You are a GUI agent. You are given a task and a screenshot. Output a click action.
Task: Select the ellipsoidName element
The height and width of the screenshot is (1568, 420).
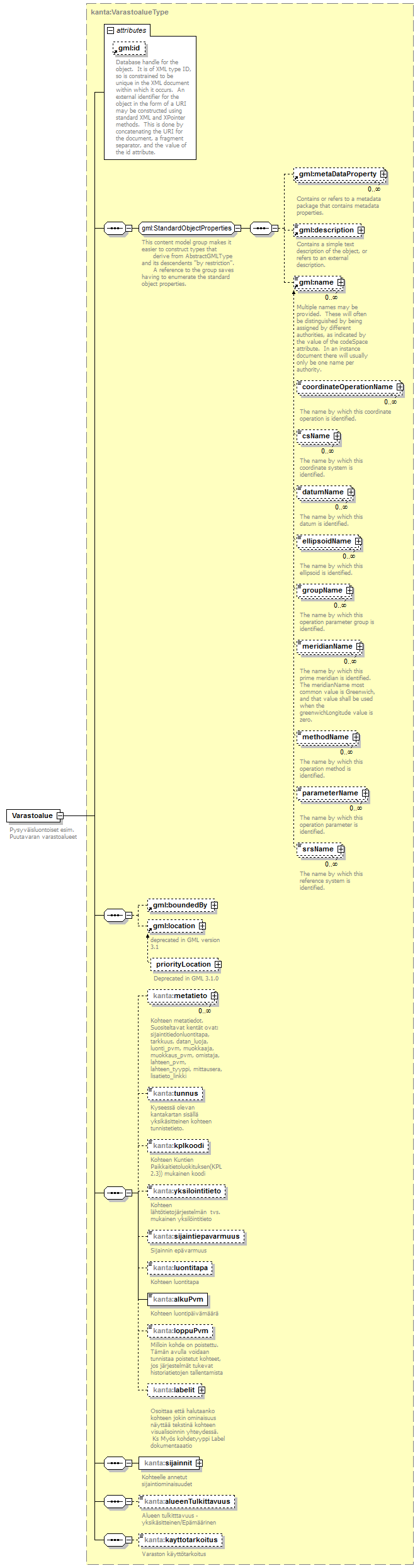(327, 541)
